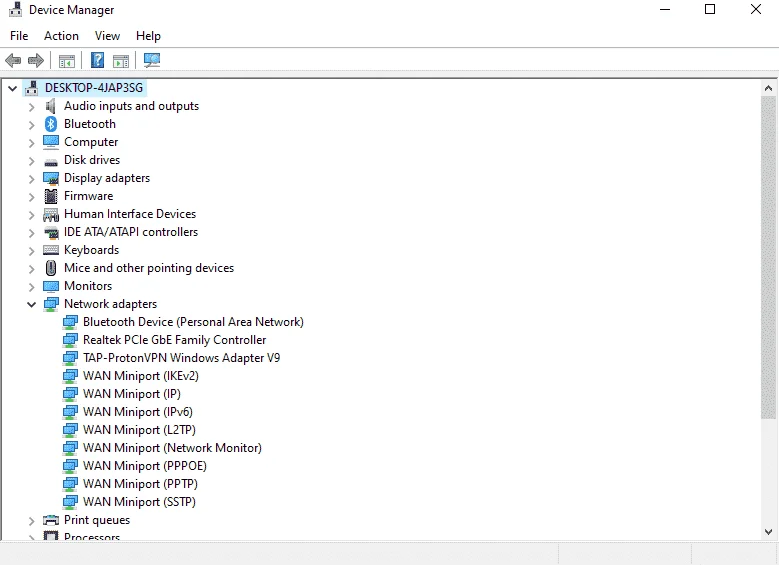Click the Show/Hide Action Pane toolbar icon

point(121,61)
